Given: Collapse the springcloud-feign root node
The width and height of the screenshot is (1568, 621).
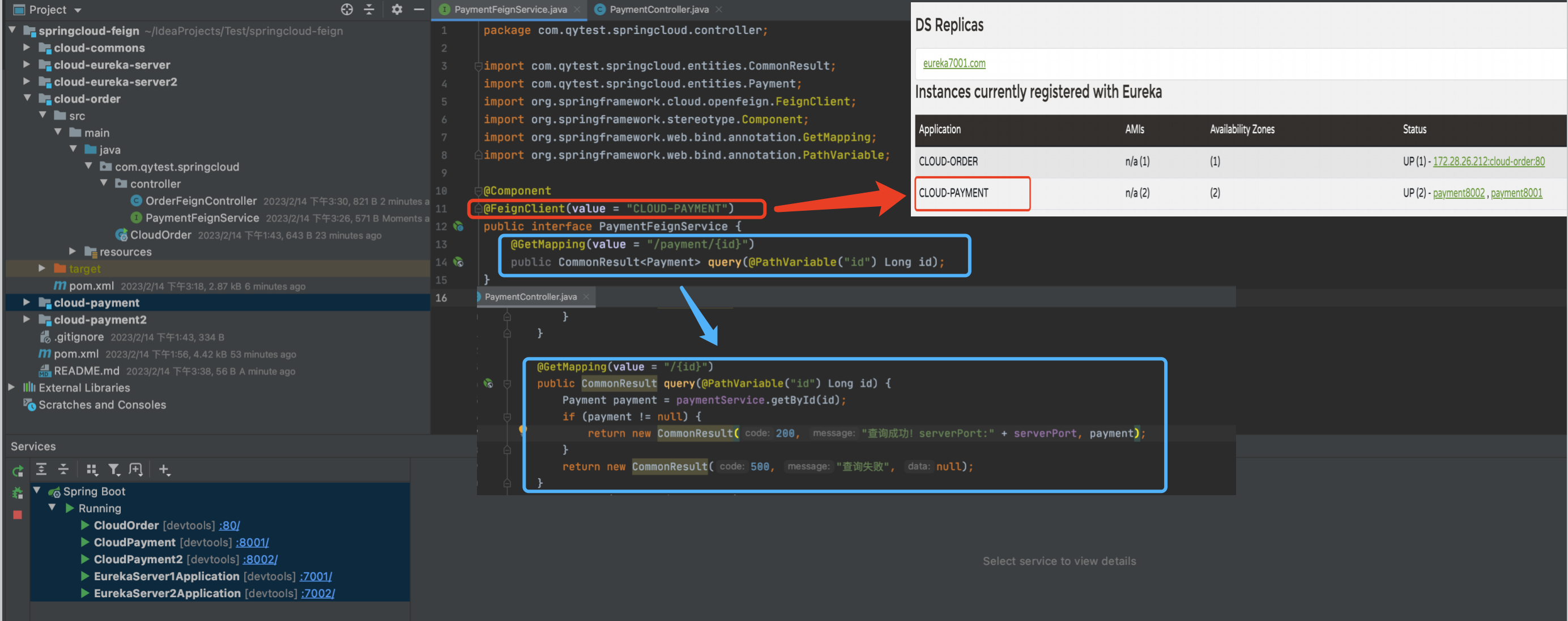Looking at the screenshot, I should tap(12, 30).
